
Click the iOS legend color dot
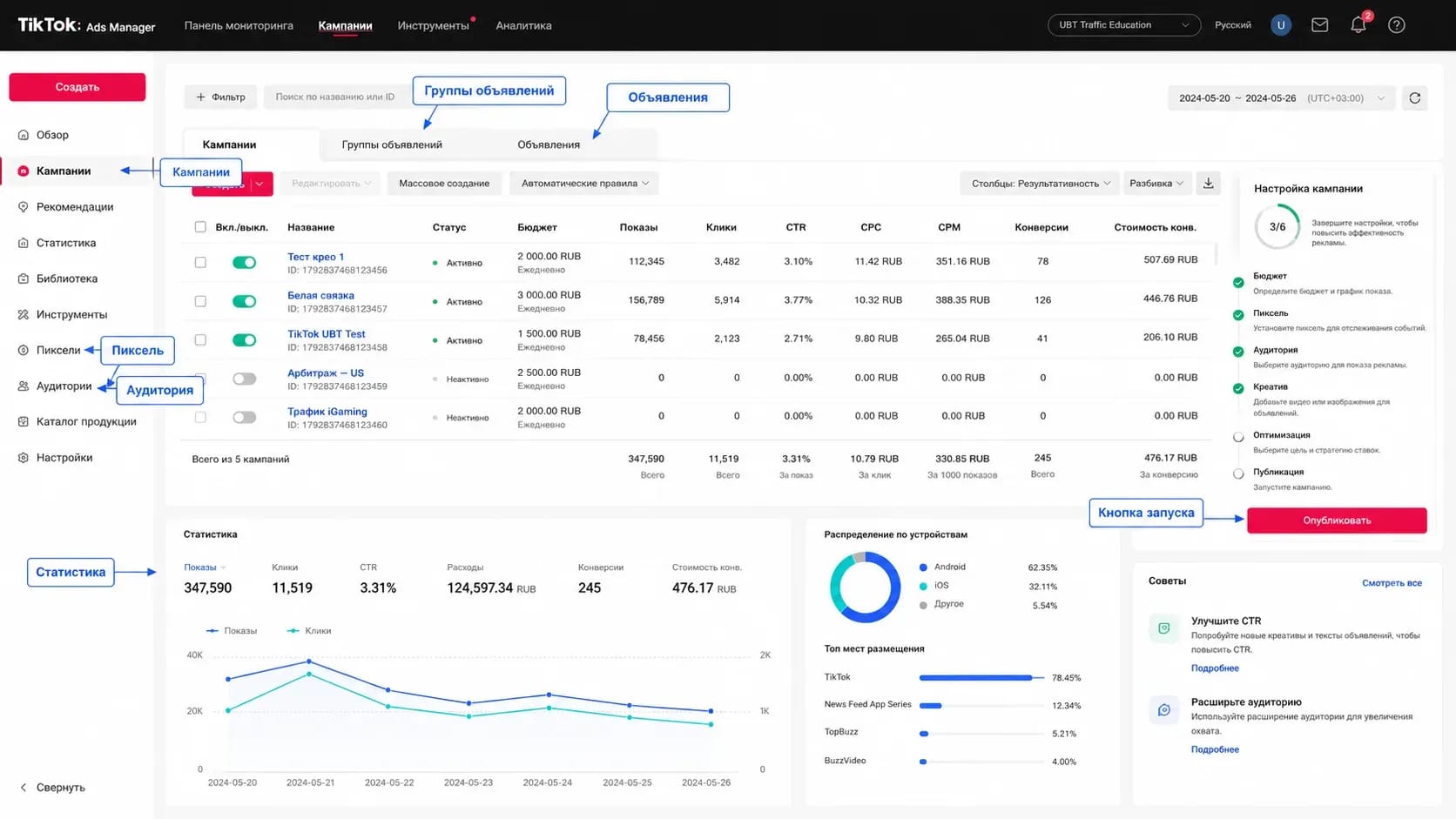(923, 586)
